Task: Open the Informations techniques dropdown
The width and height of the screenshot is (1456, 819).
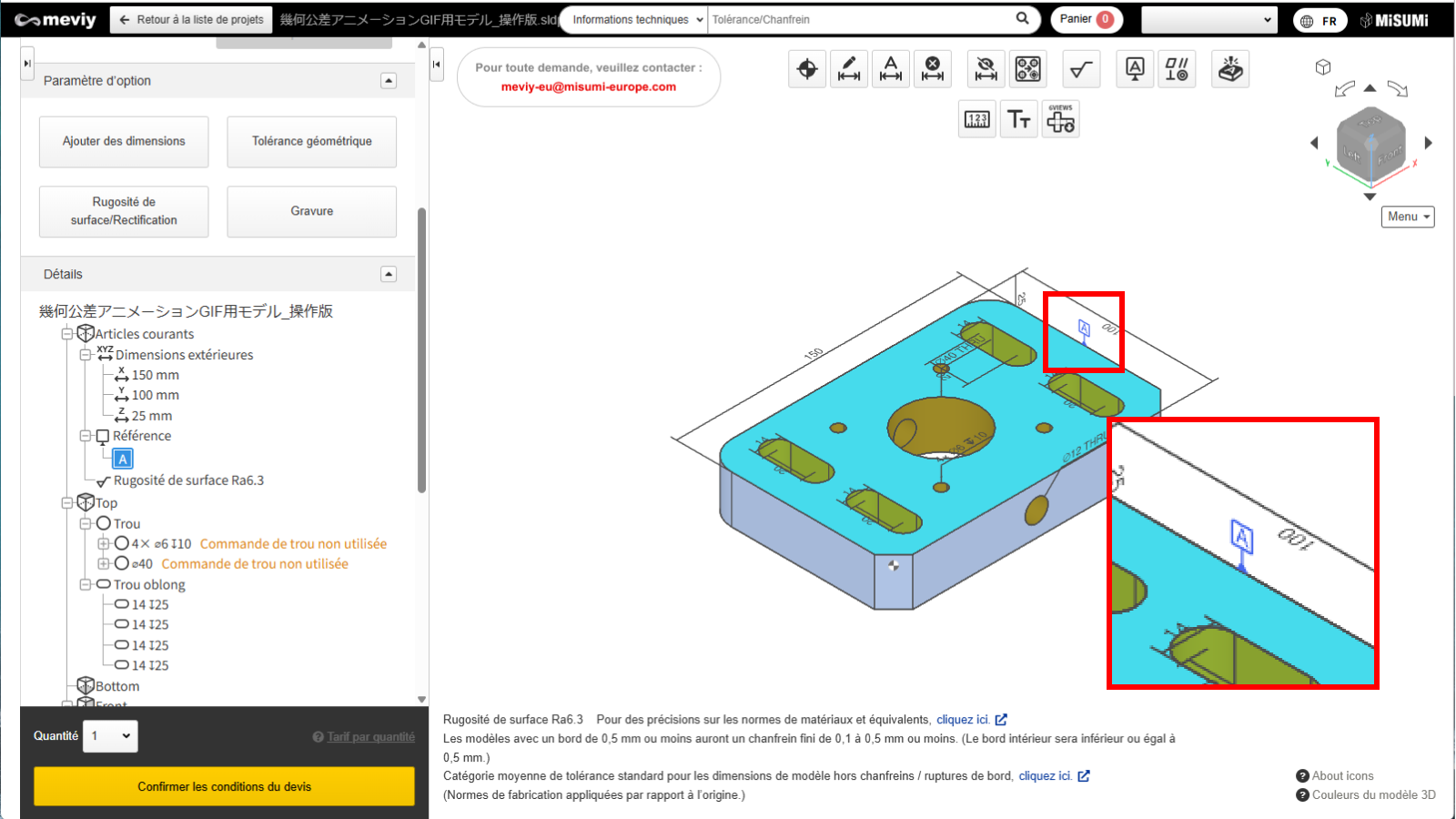Action: pos(636,20)
